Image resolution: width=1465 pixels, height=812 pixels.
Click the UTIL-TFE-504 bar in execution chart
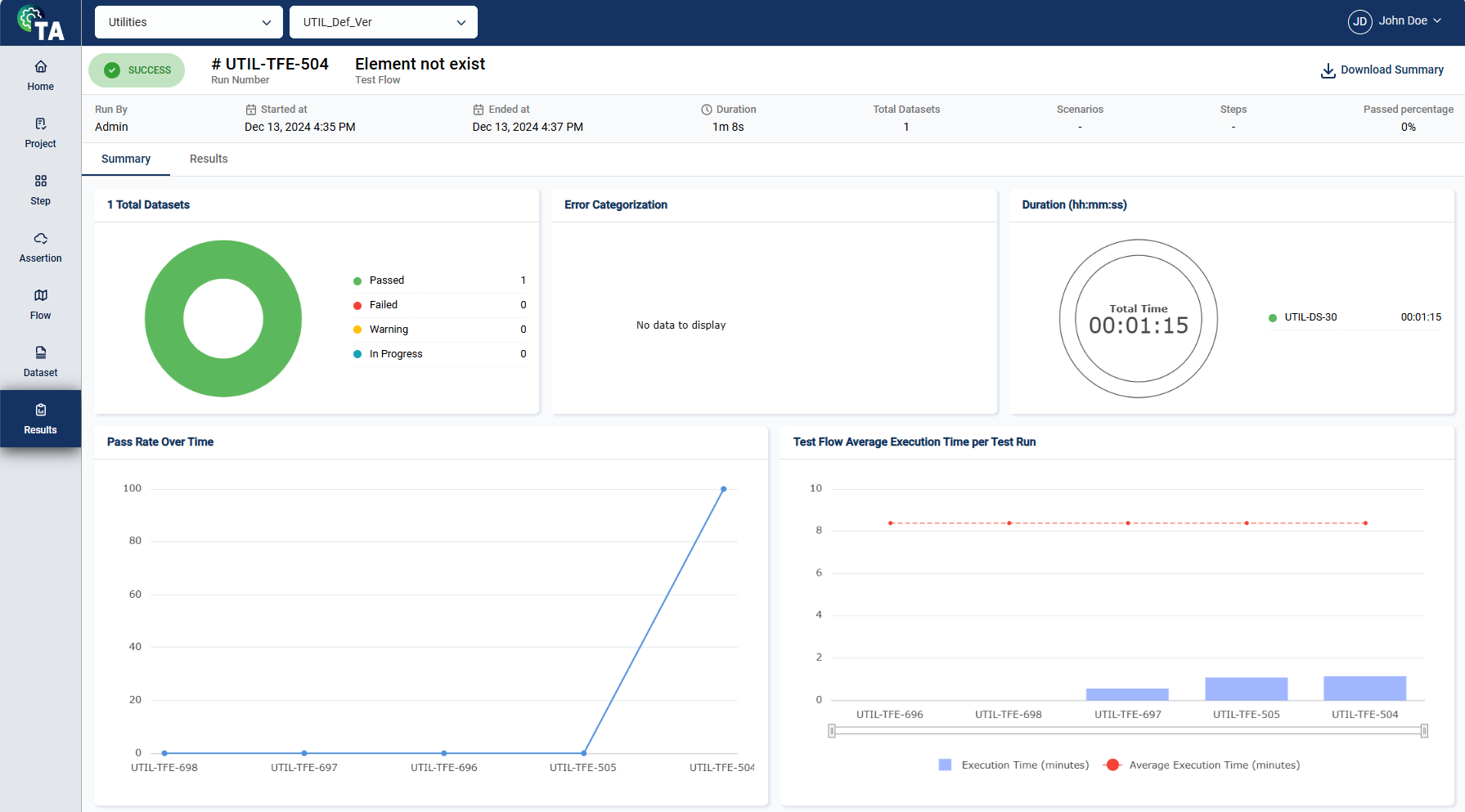[x=1364, y=689]
